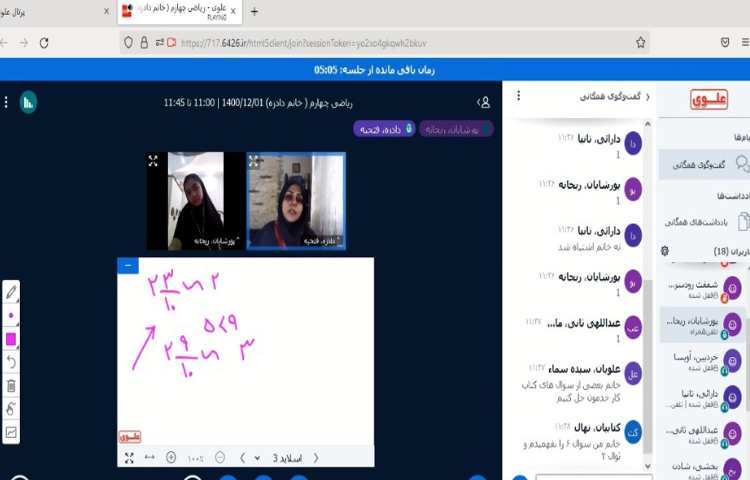Click session title ریاضی چهارم header text
This screenshot has height=480, width=750.
click(258, 103)
